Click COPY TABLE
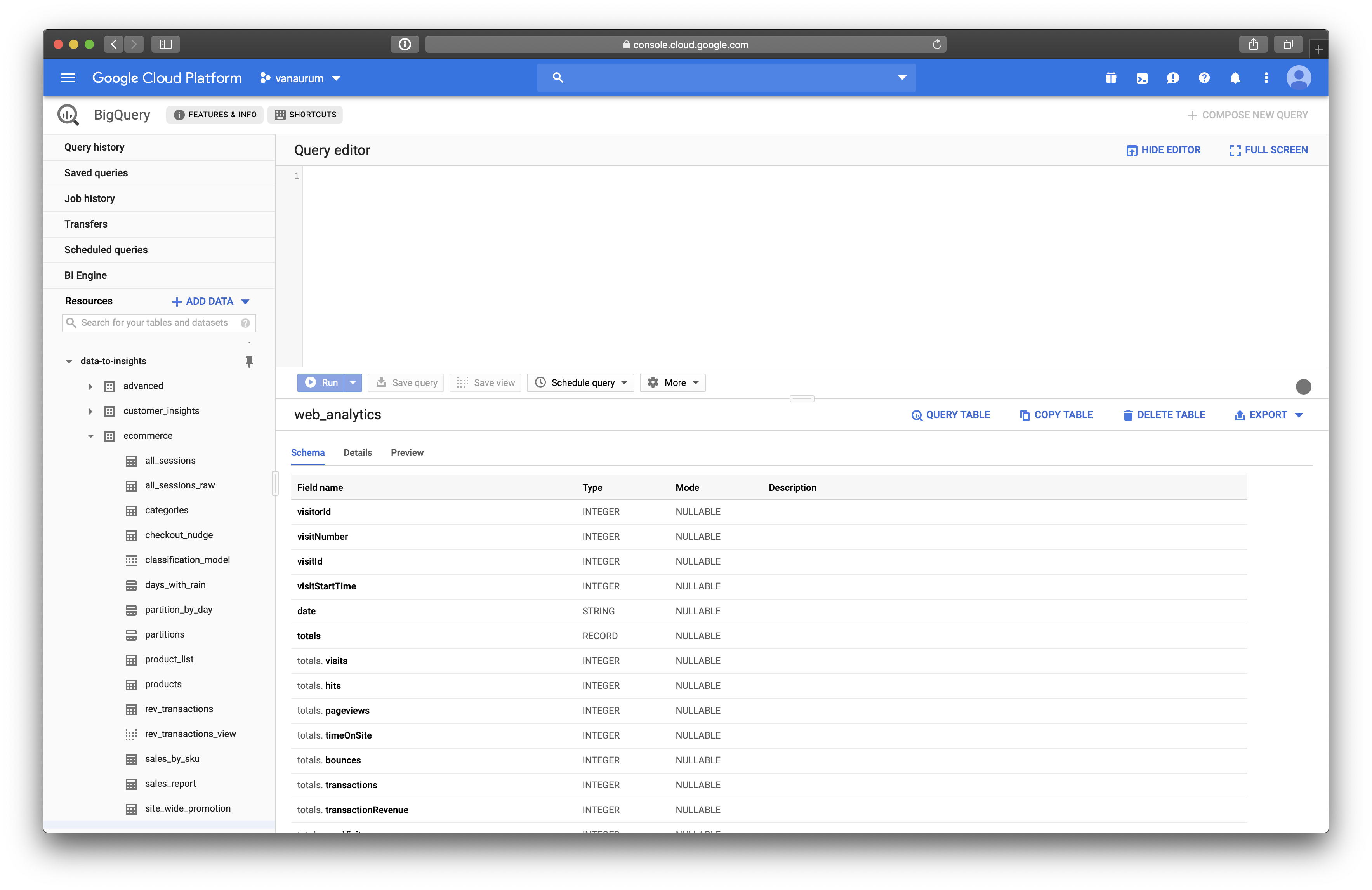This screenshot has height=890, width=1372. pyautogui.click(x=1056, y=415)
